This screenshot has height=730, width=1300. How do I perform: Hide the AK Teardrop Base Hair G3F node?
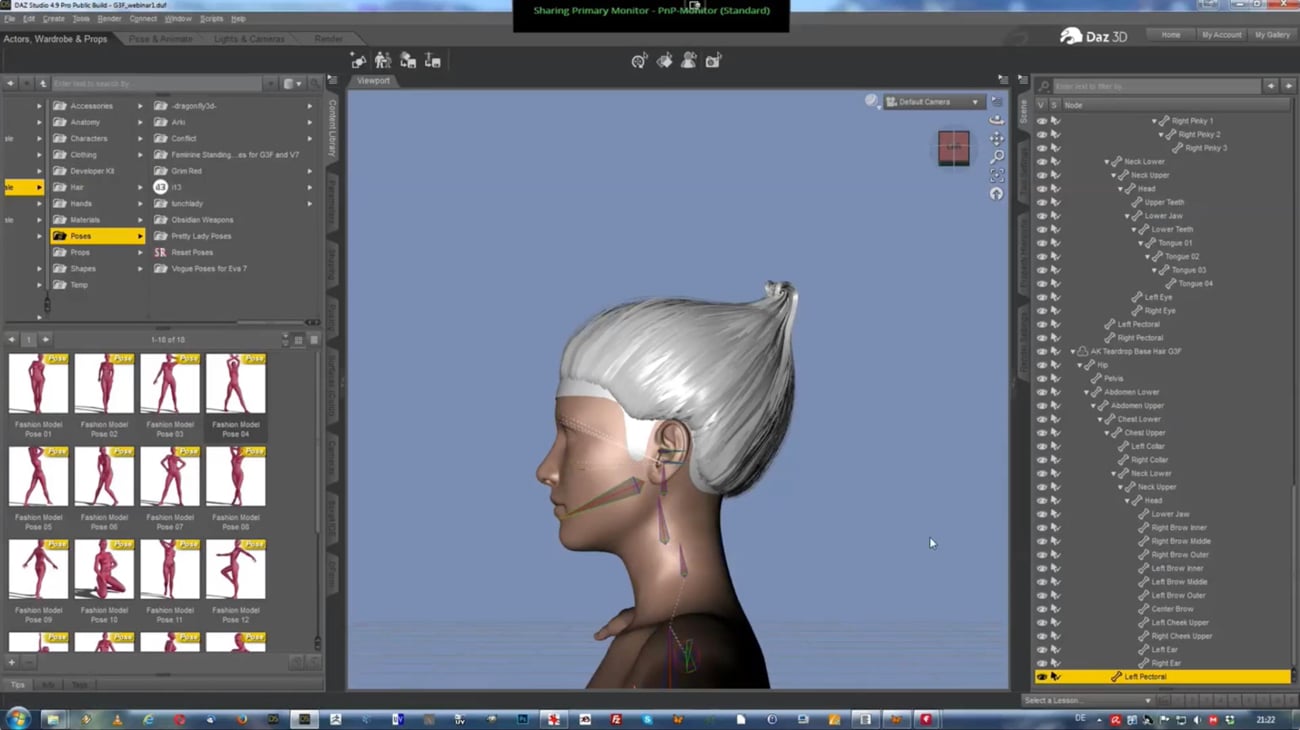(x=1042, y=351)
